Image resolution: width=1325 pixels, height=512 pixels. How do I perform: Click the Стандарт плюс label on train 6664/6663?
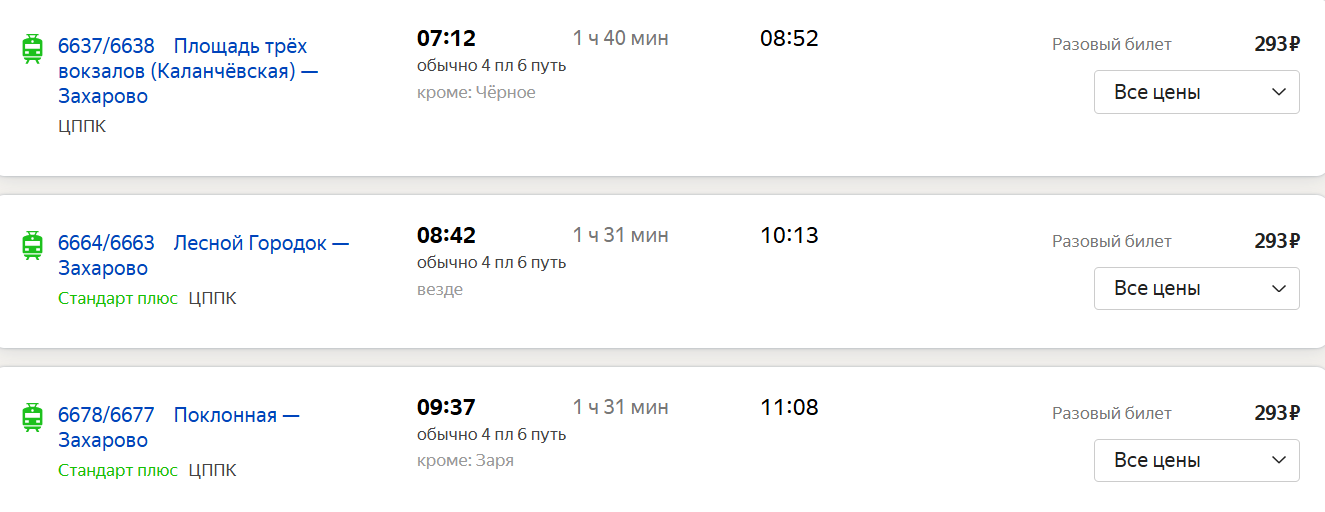(118, 298)
